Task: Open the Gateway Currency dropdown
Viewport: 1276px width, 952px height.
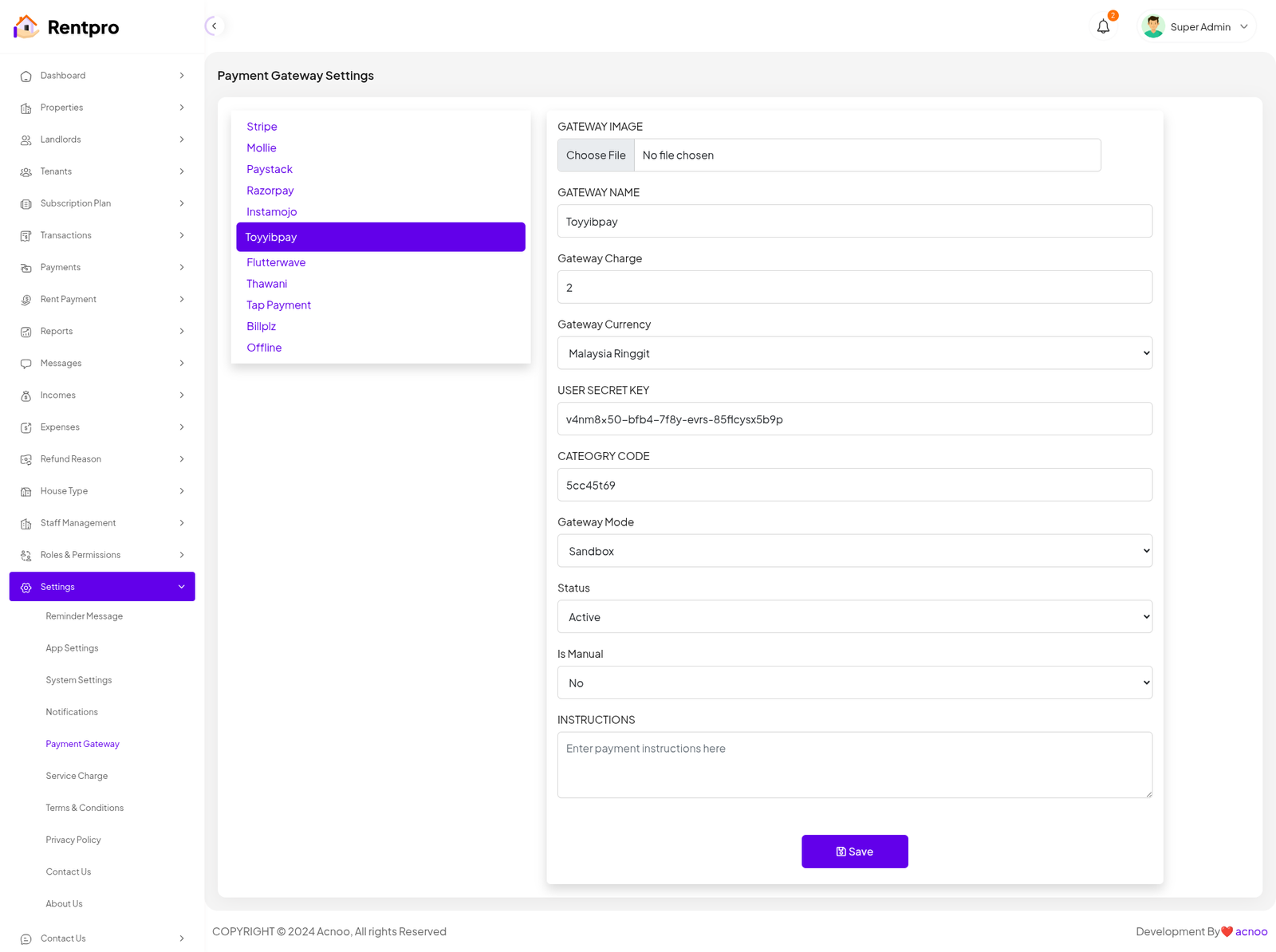Action: [854, 353]
